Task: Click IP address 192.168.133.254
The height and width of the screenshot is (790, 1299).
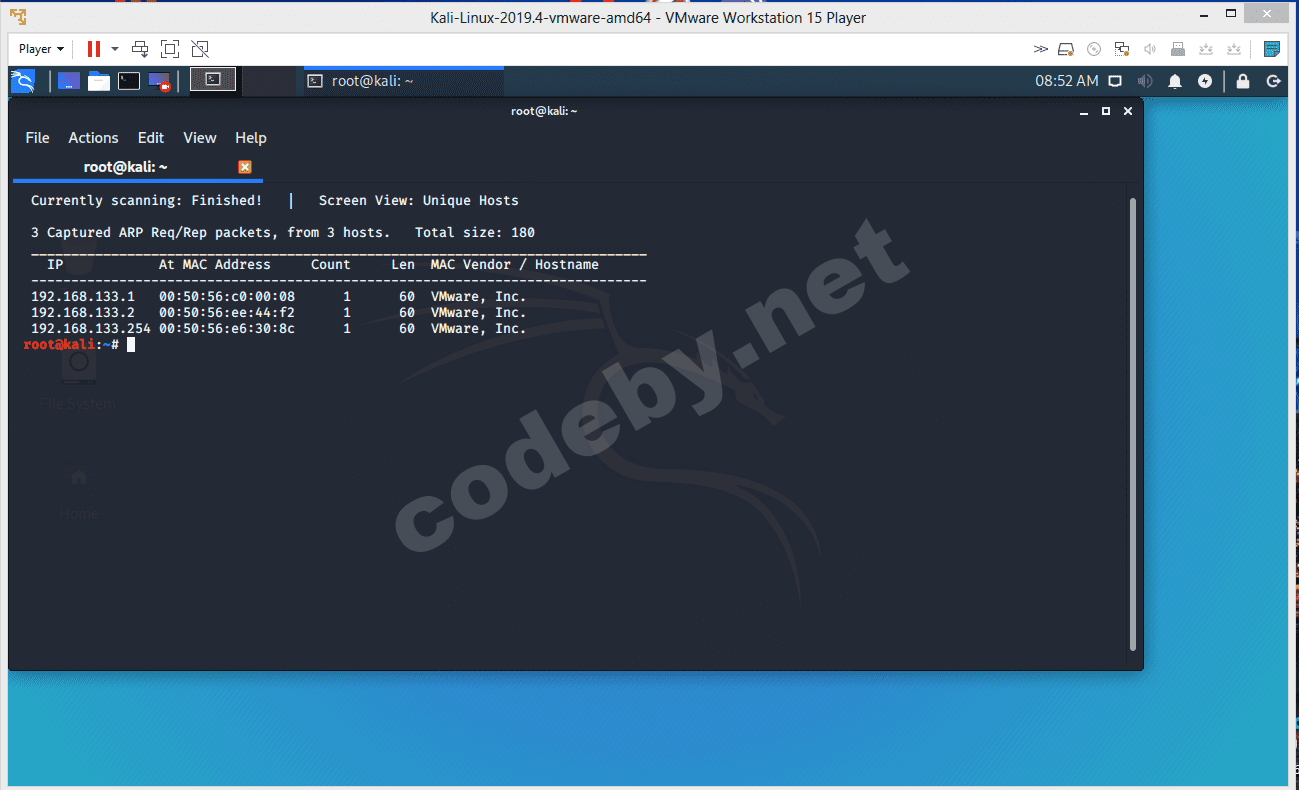Action: click(91, 329)
